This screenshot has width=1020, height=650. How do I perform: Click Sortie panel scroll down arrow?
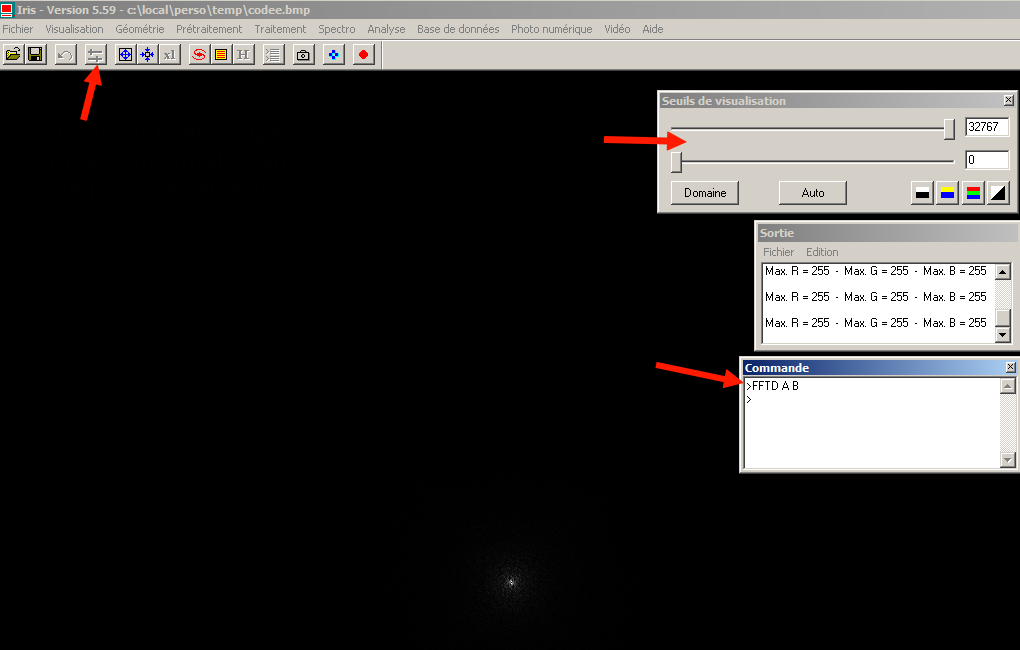1003,335
